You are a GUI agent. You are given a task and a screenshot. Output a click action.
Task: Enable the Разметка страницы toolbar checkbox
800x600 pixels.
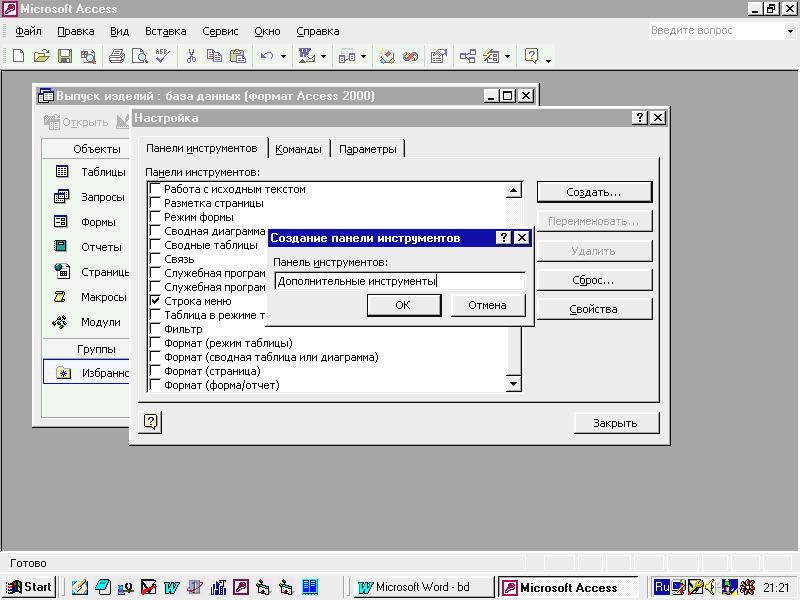click(x=155, y=203)
